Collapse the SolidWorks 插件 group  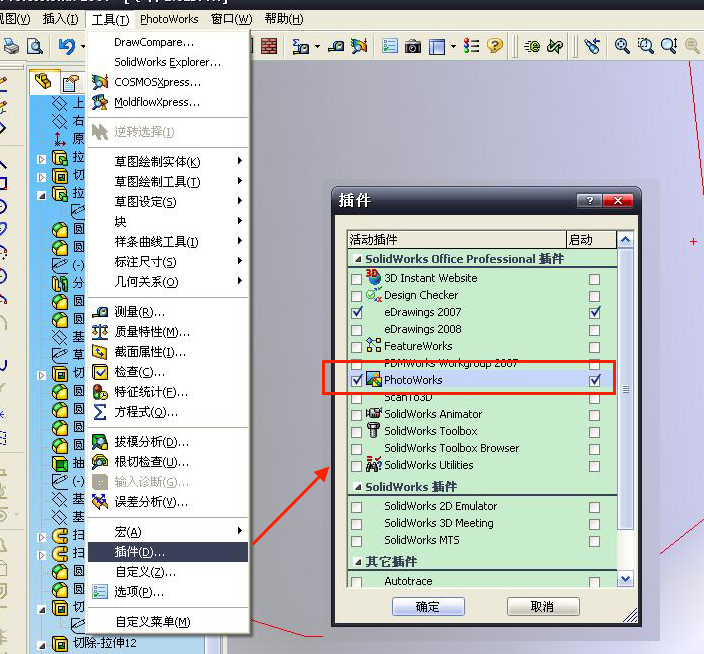[358, 487]
